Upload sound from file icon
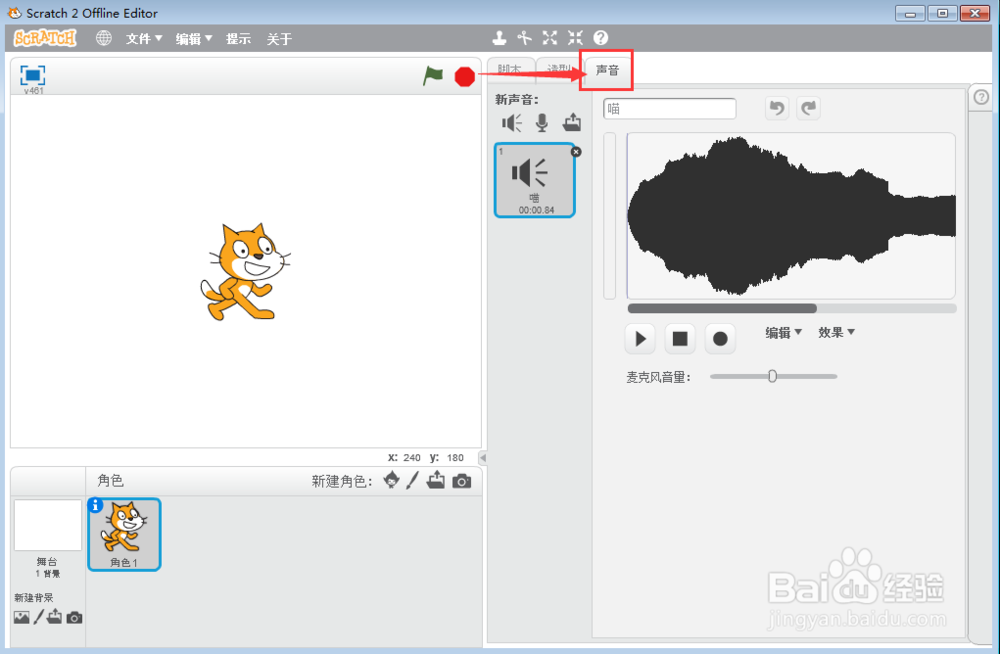 tap(571, 121)
